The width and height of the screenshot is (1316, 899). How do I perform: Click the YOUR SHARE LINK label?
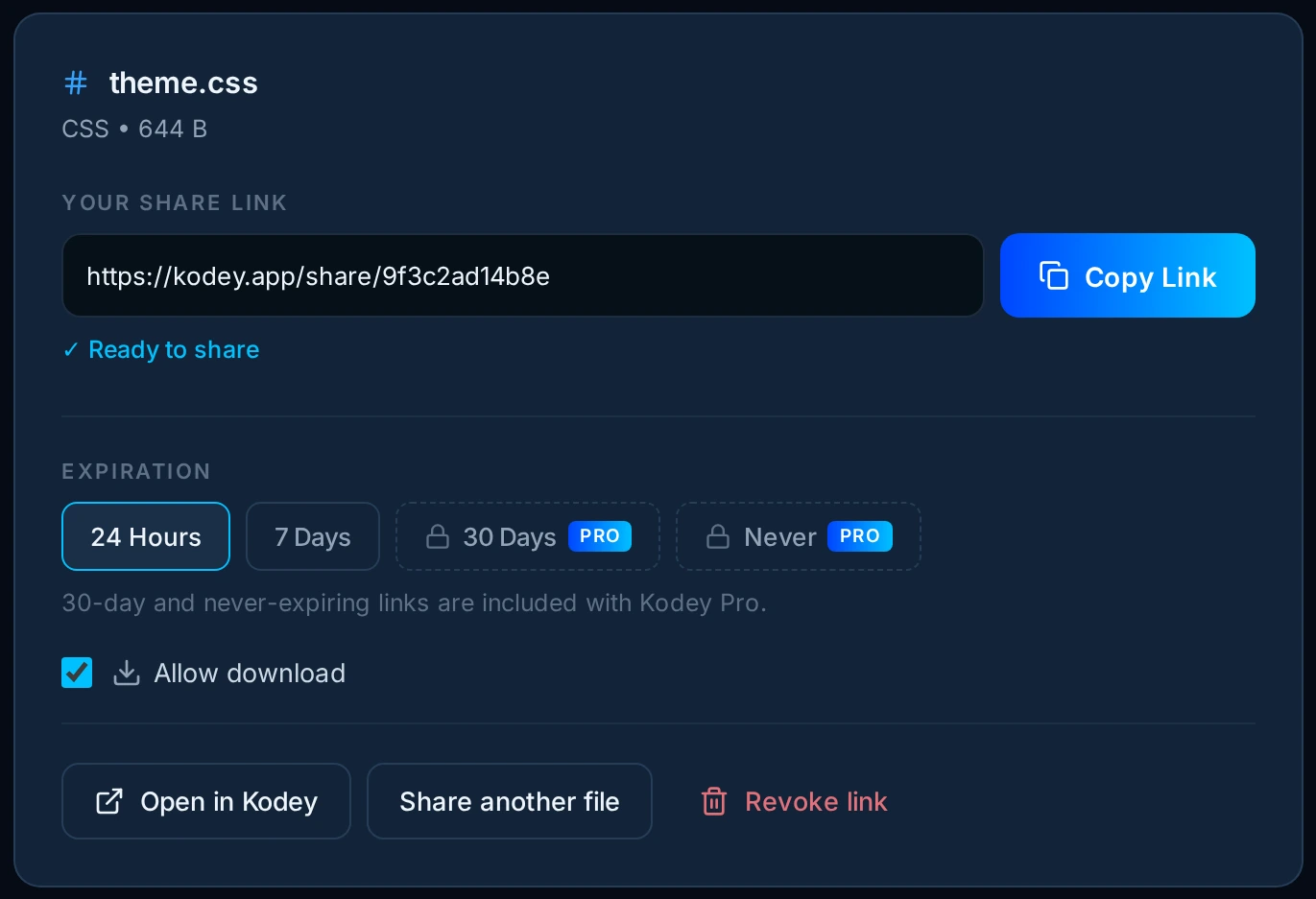175,202
